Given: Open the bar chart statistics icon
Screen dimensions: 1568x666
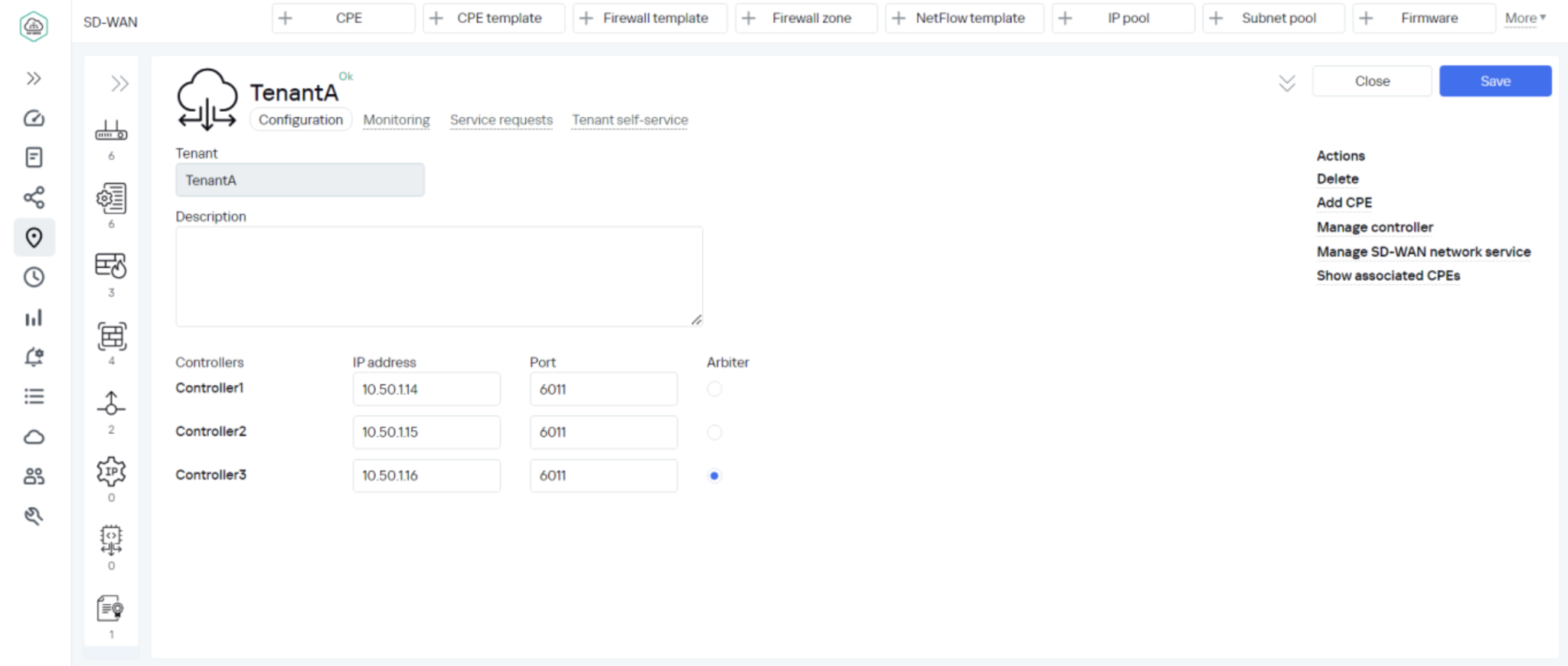Looking at the screenshot, I should click(34, 318).
